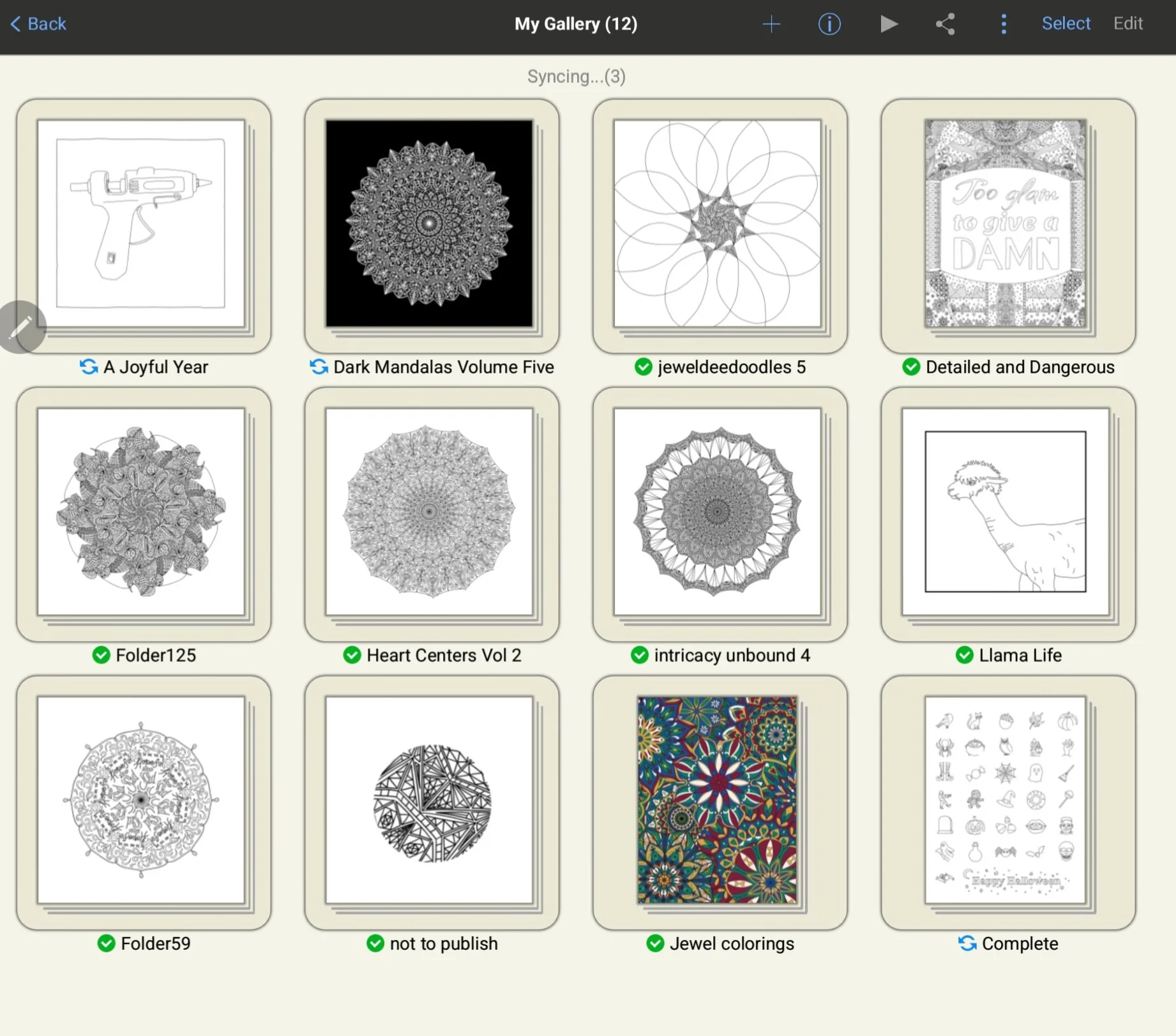Tap the green check beside Folder125
The height and width of the screenshot is (1036, 1176).
click(102, 655)
